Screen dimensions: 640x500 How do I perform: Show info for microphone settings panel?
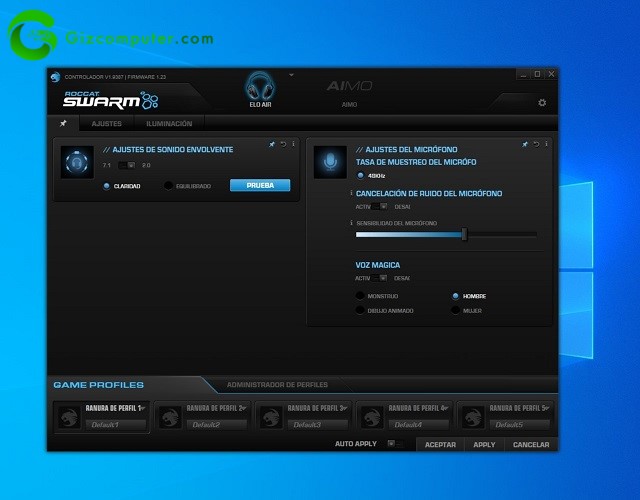[546, 144]
